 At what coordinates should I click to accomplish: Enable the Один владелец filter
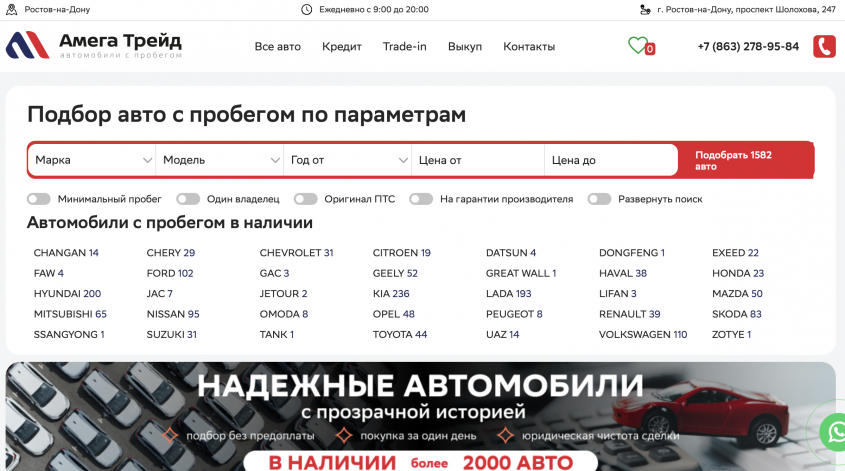188,199
